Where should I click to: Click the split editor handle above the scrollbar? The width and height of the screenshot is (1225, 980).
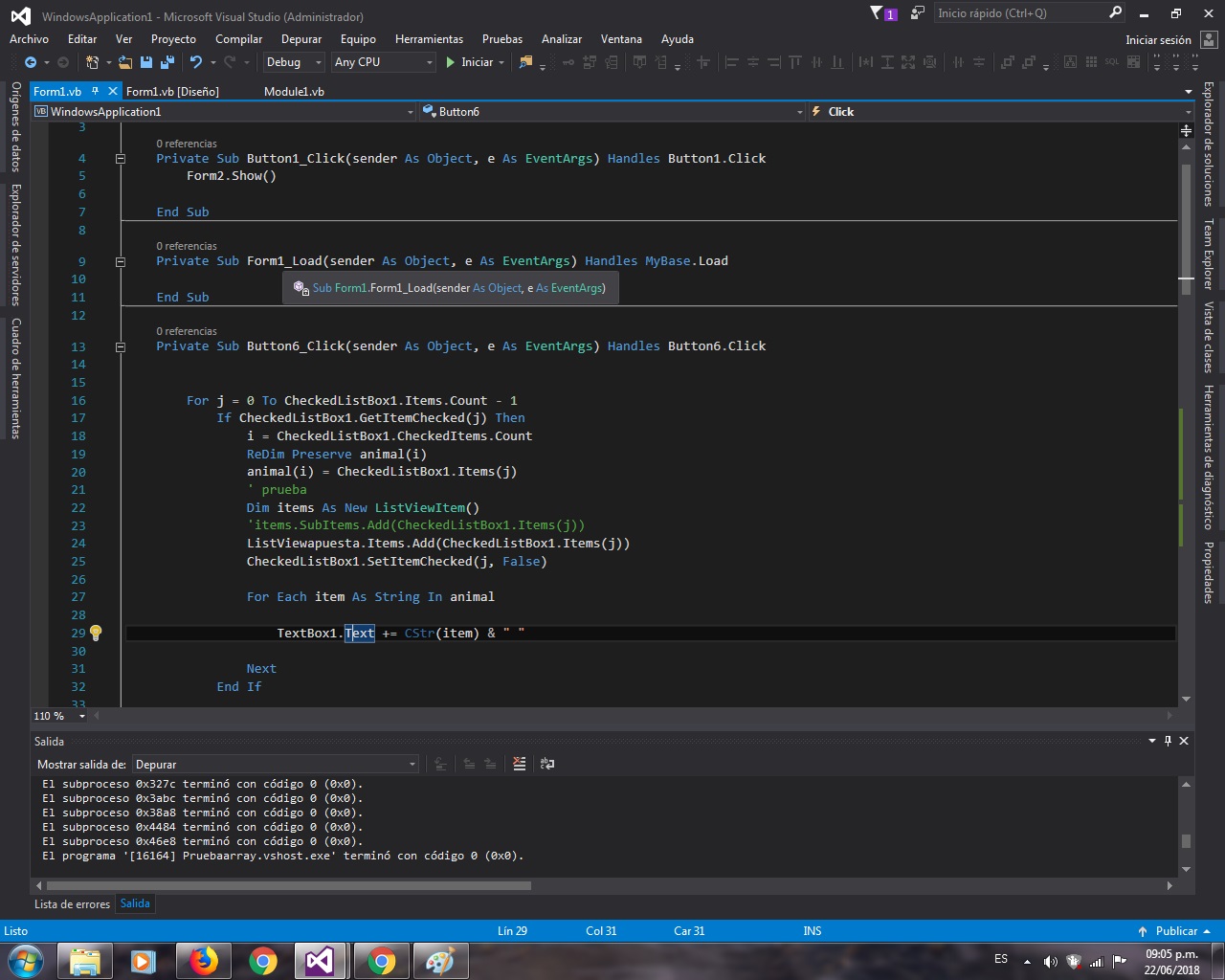1186,130
